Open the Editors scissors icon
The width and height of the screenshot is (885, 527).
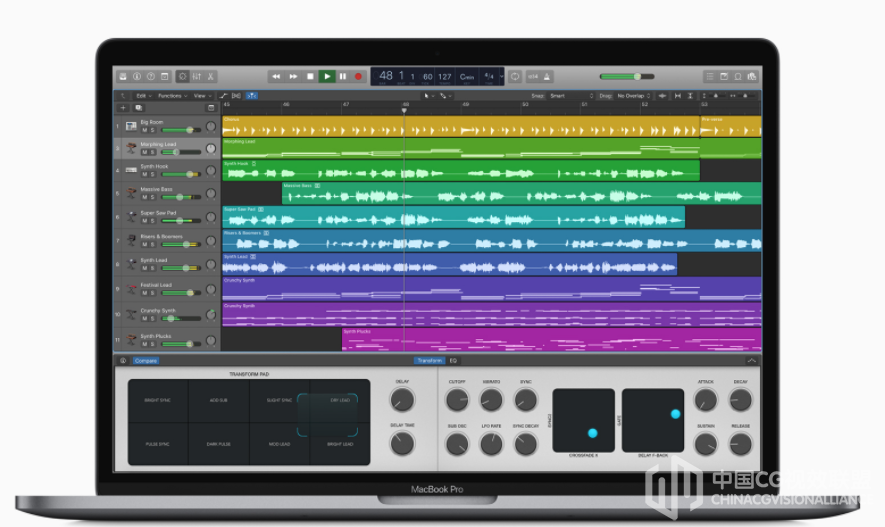click(x=211, y=77)
